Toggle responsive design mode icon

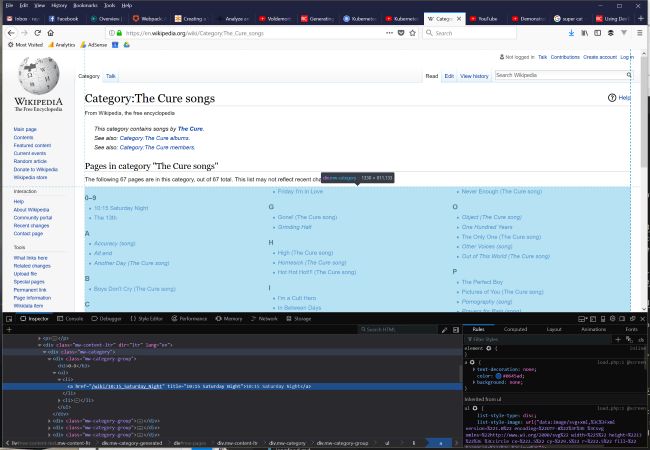pos(602,319)
